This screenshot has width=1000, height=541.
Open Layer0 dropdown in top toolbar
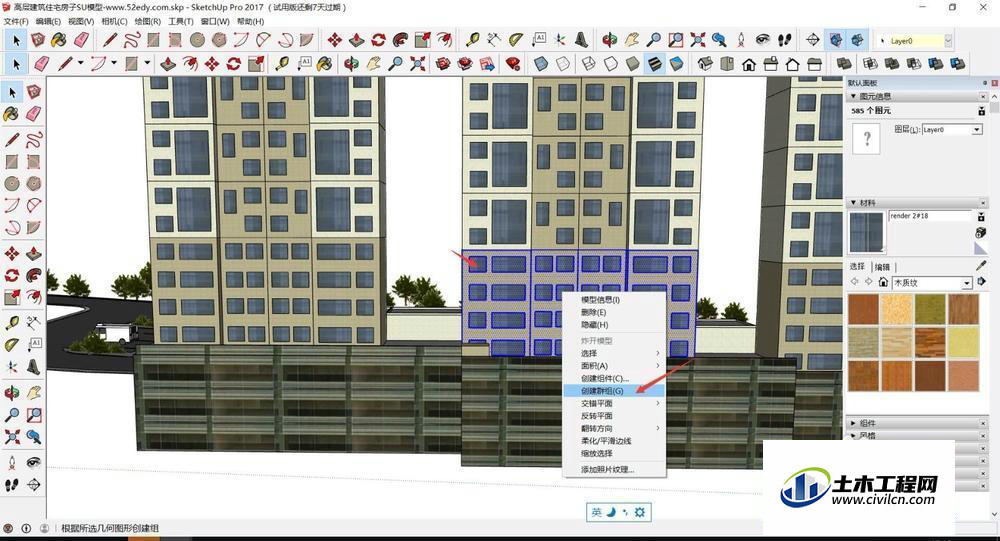[948, 41]
